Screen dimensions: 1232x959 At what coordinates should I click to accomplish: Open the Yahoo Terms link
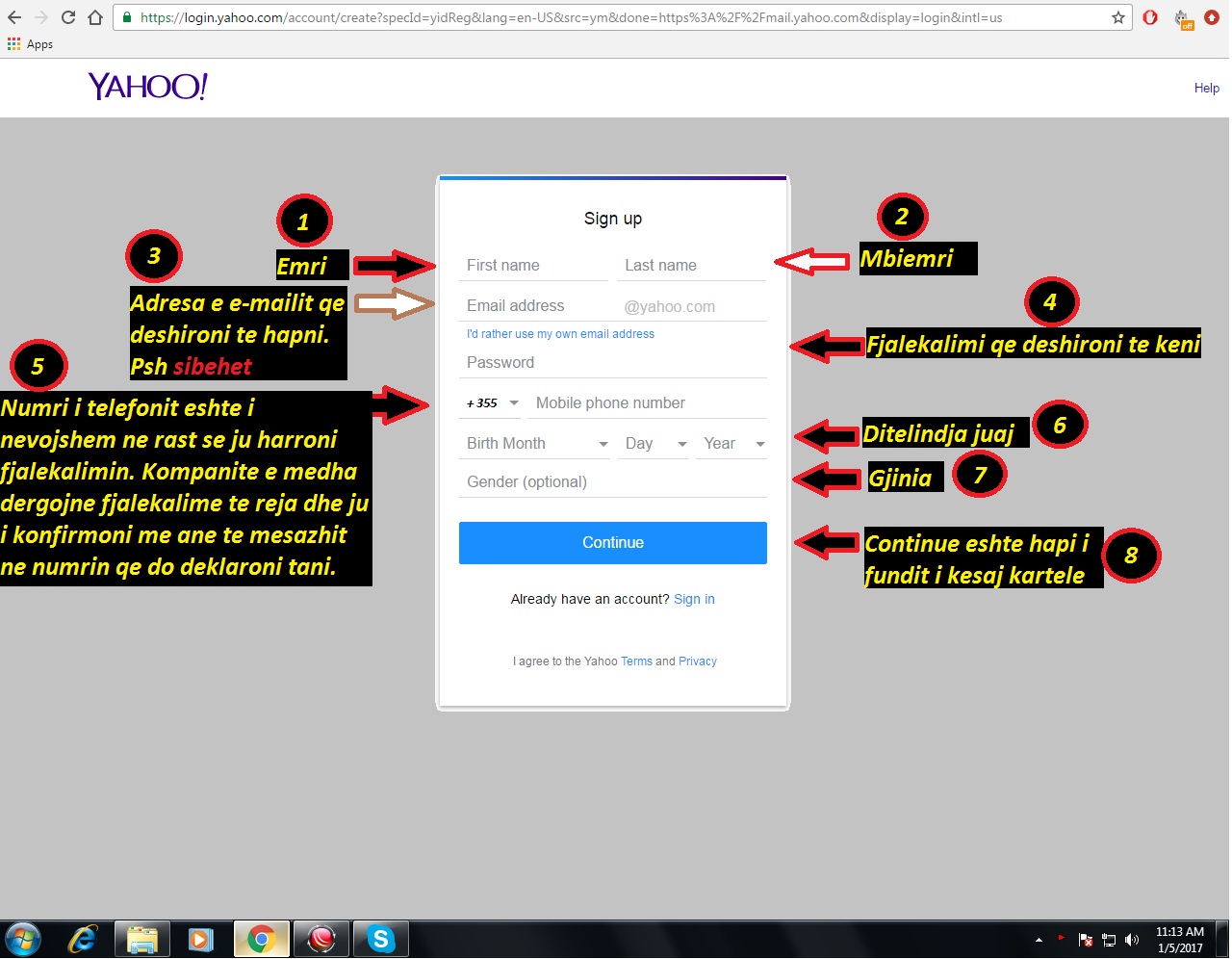(x=636, y=661)
